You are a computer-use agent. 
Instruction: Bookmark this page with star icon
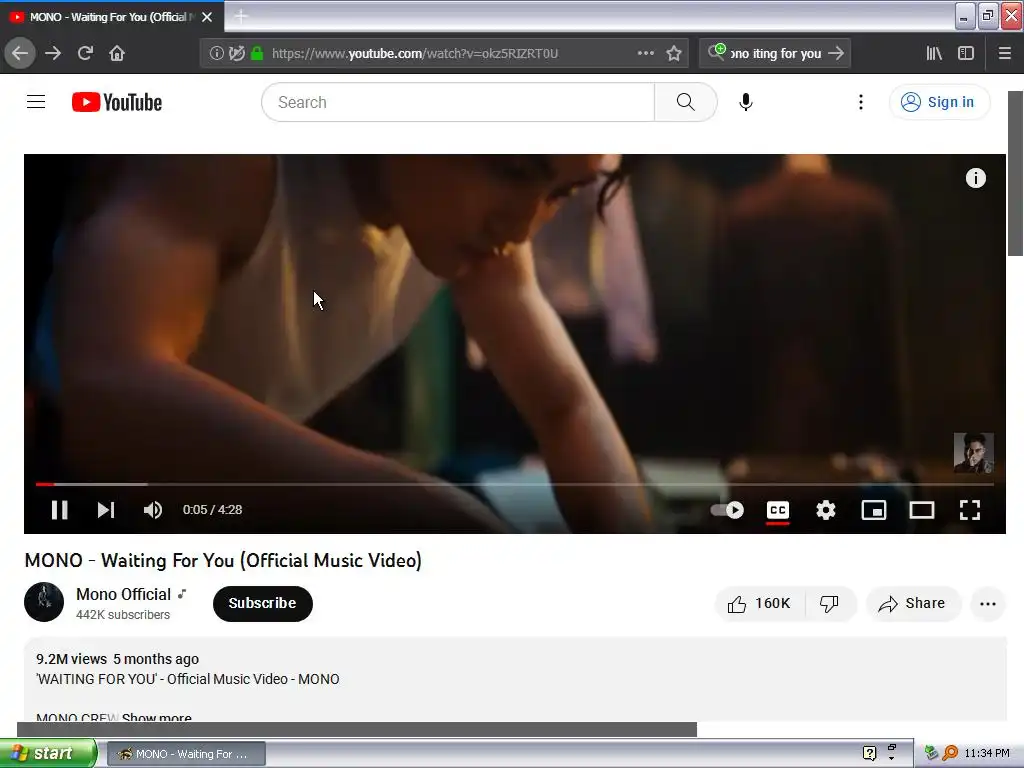[x=674, y=54]
